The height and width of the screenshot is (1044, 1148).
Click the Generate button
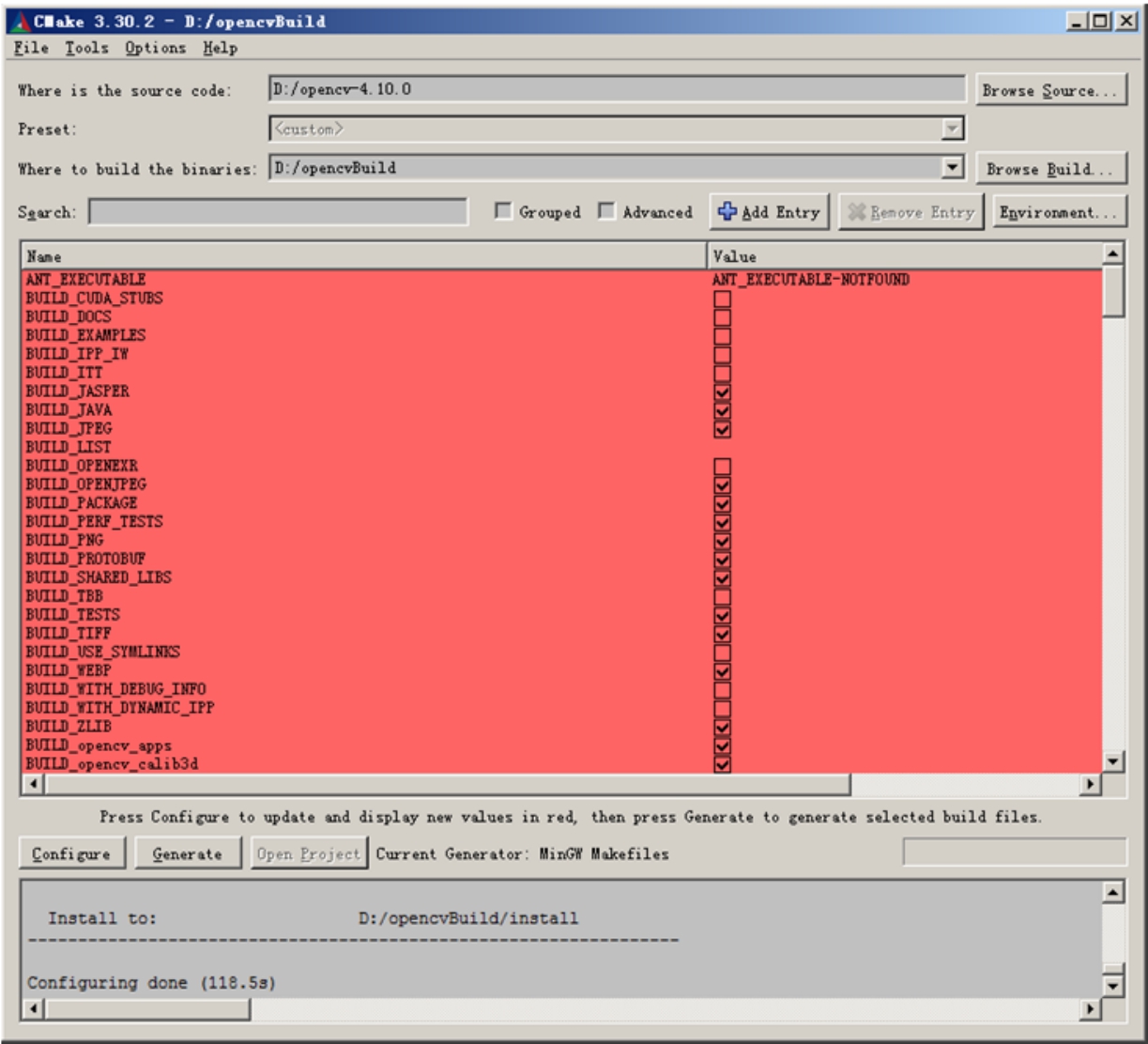(188, 854)
